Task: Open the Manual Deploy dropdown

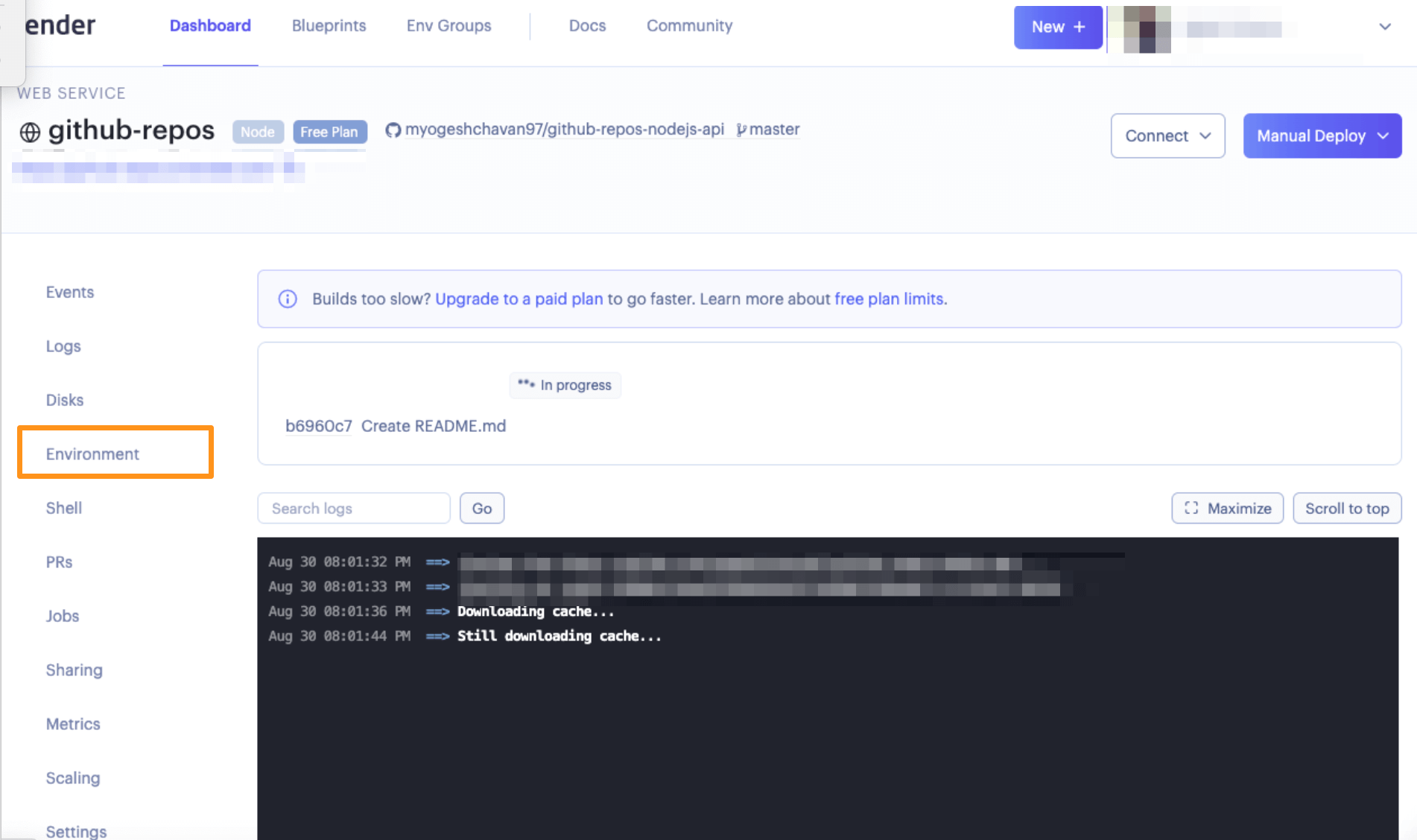Action: 1322,136
